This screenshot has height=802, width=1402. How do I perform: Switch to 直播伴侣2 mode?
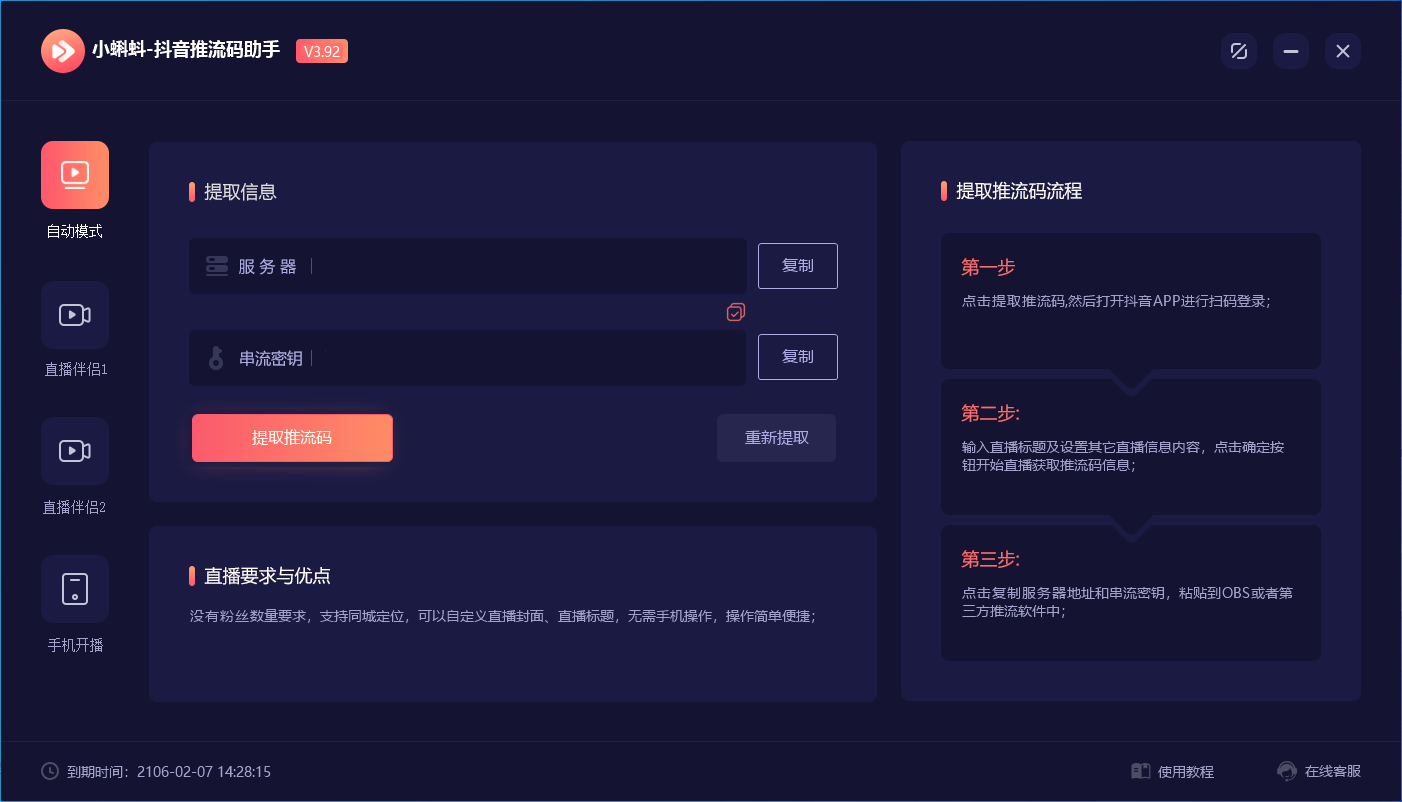tap(74, 451)
